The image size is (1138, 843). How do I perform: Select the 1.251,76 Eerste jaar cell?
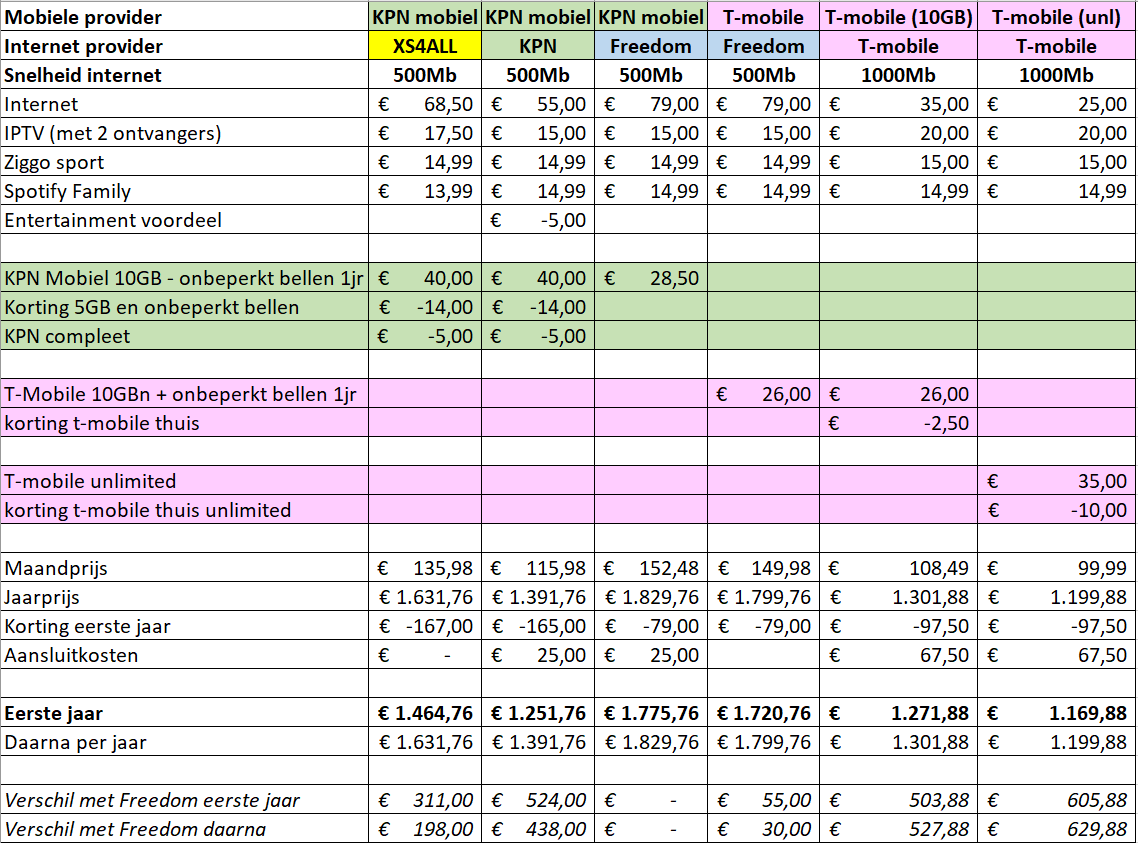538,713
